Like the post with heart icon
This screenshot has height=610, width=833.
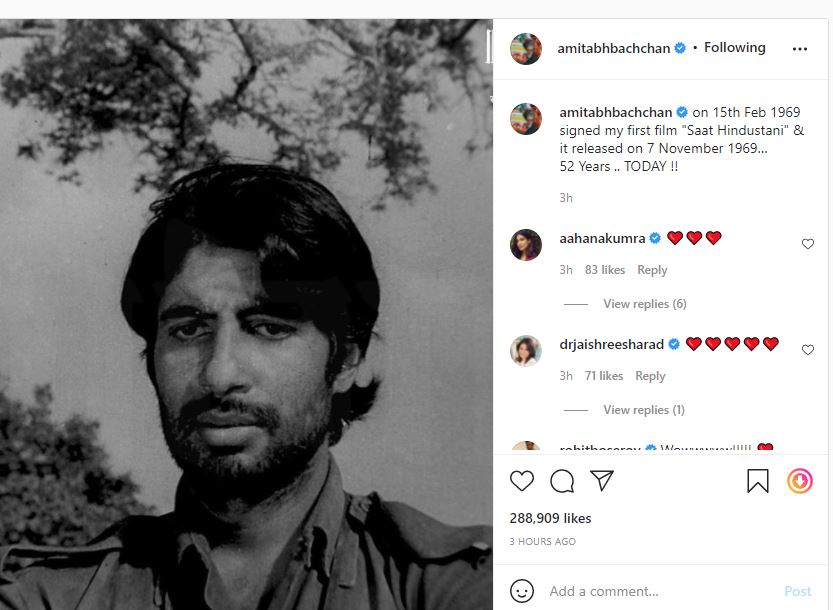click(522, 481)
